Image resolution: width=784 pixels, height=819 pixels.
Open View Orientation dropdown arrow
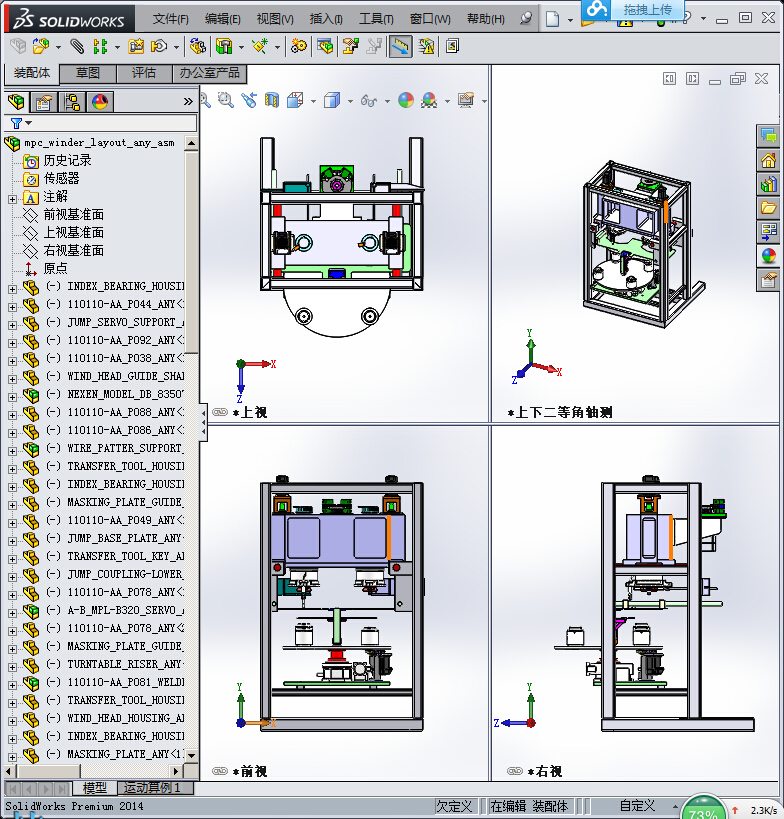[313, 101]
